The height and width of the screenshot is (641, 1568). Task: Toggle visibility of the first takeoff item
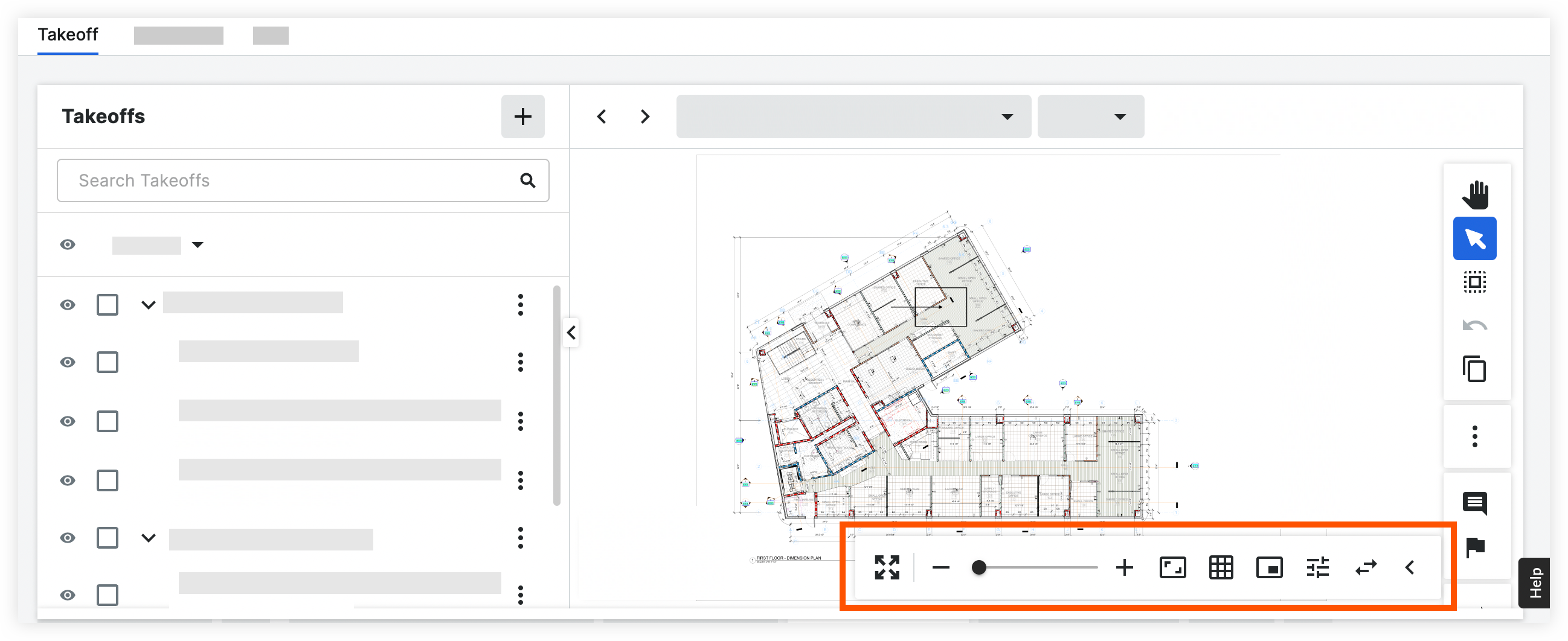pyautogui.click(x=68, y=305)
